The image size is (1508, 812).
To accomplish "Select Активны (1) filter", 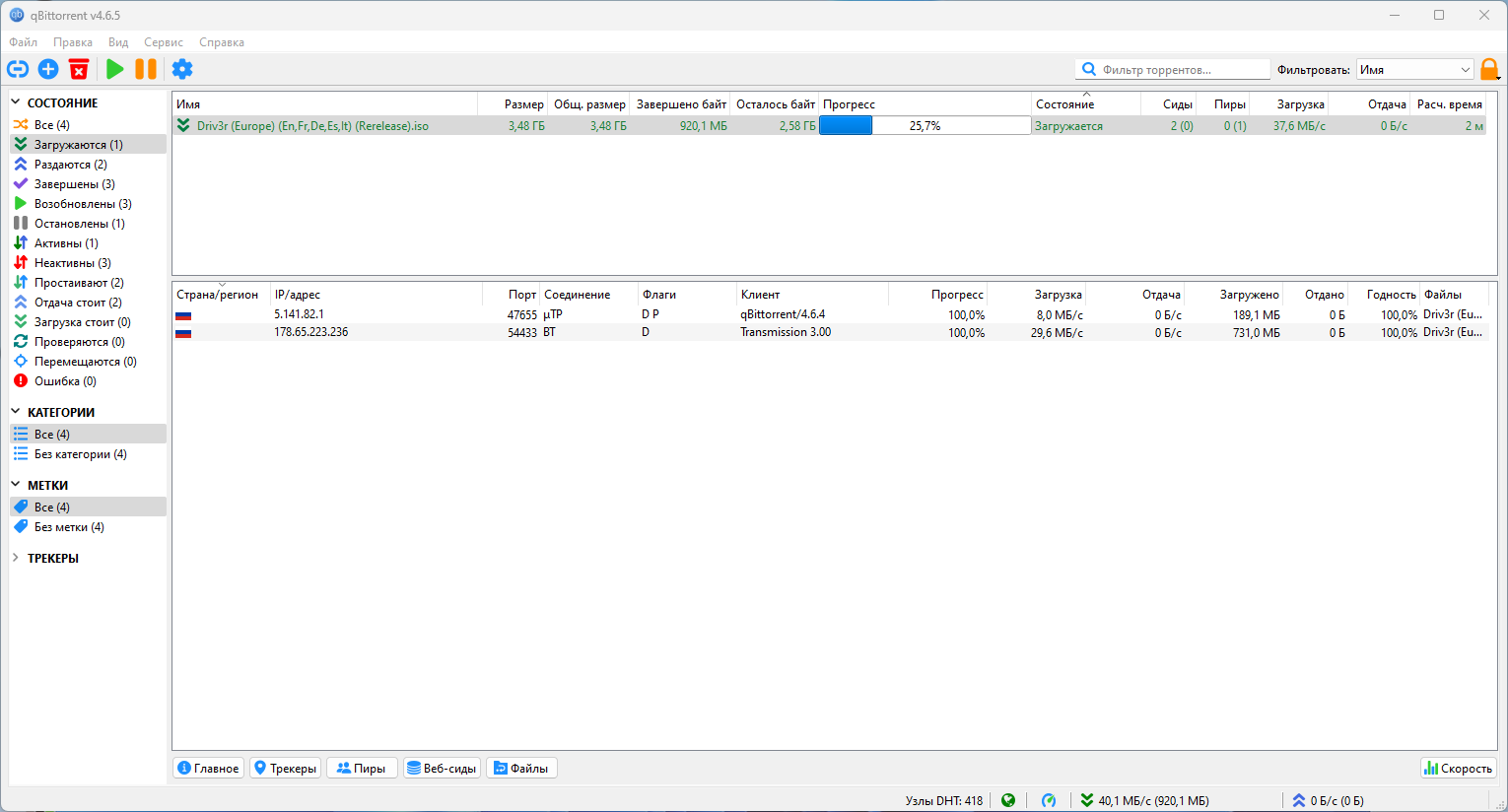I will 88,243.
